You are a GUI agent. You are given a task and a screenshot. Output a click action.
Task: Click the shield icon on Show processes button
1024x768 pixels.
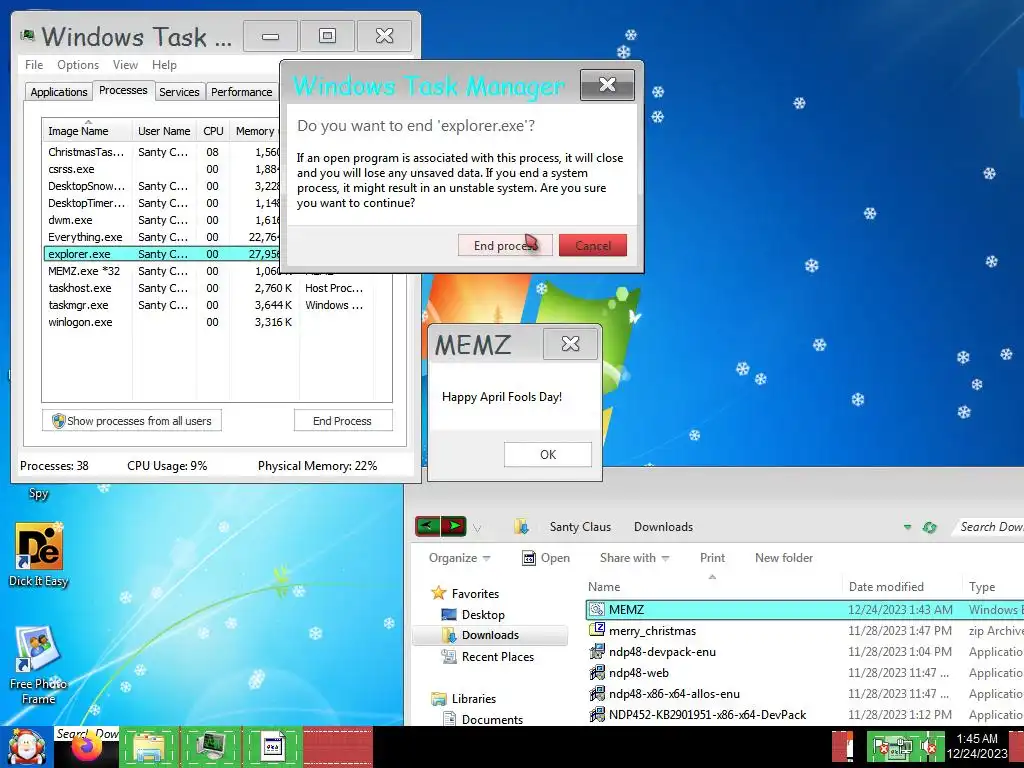[x=58, y=421]
